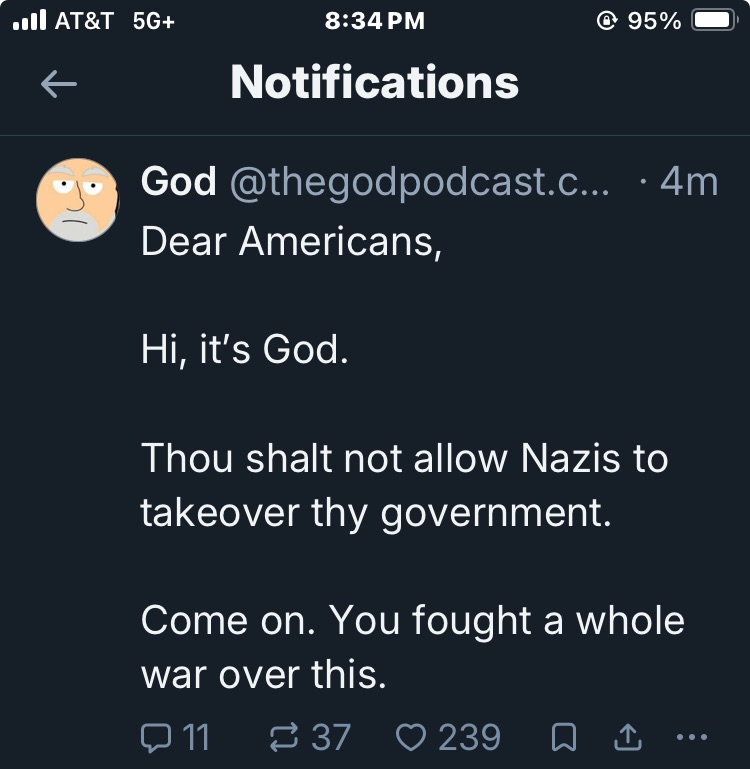Share the tweet using the upload arrow icon
Image resolution: width=750 pixels, height=769 pixels.
[x=627, y=738]
